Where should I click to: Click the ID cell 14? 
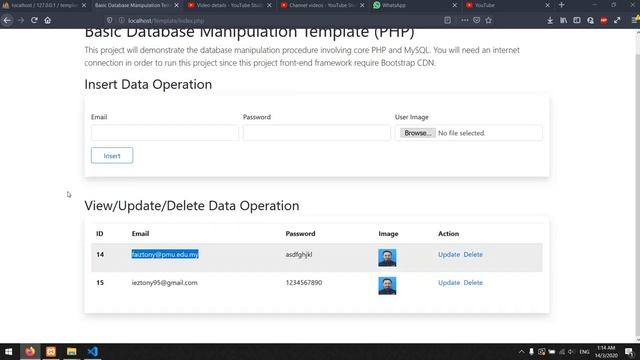(x=100, y=254)
